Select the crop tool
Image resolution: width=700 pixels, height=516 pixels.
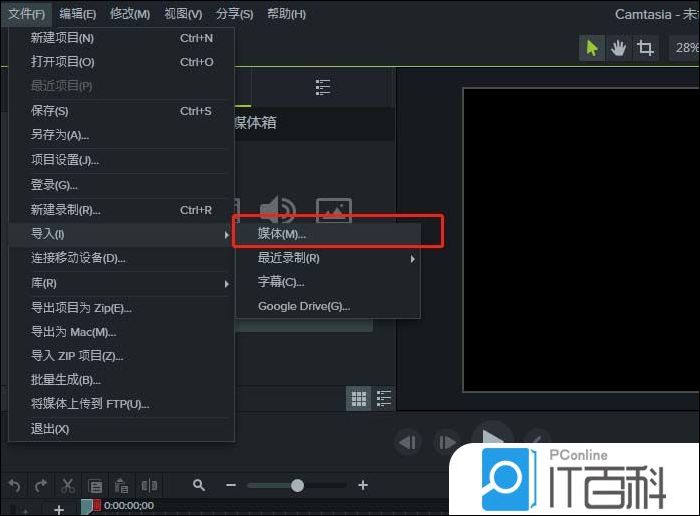pos(645,48)
